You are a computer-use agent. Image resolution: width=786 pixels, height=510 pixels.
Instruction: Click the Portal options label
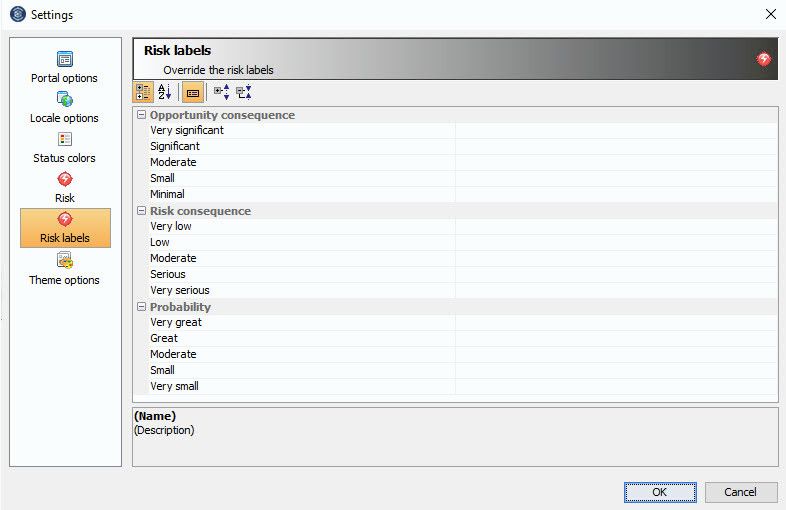point(64,78)
